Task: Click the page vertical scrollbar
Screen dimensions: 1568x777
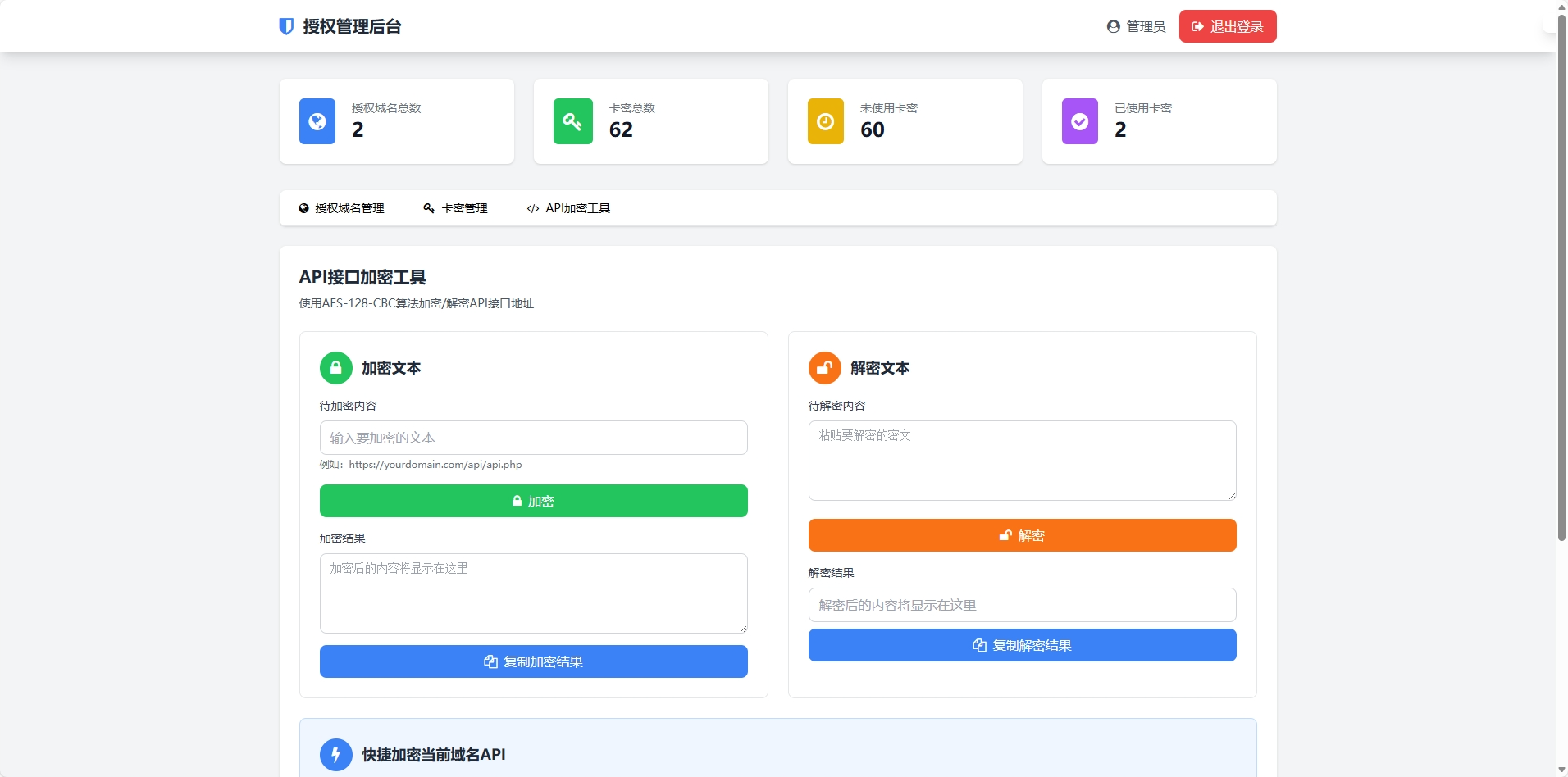Action: coord(1561,279)
